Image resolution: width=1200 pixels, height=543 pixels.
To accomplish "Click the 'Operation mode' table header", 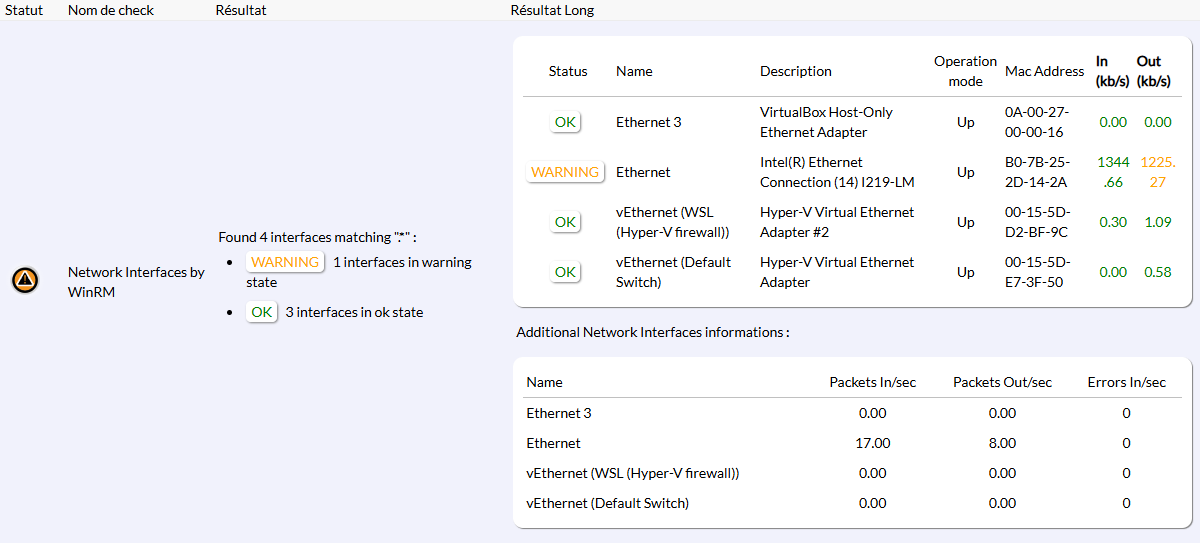I will pyautogui.click(x=965, y=71).
